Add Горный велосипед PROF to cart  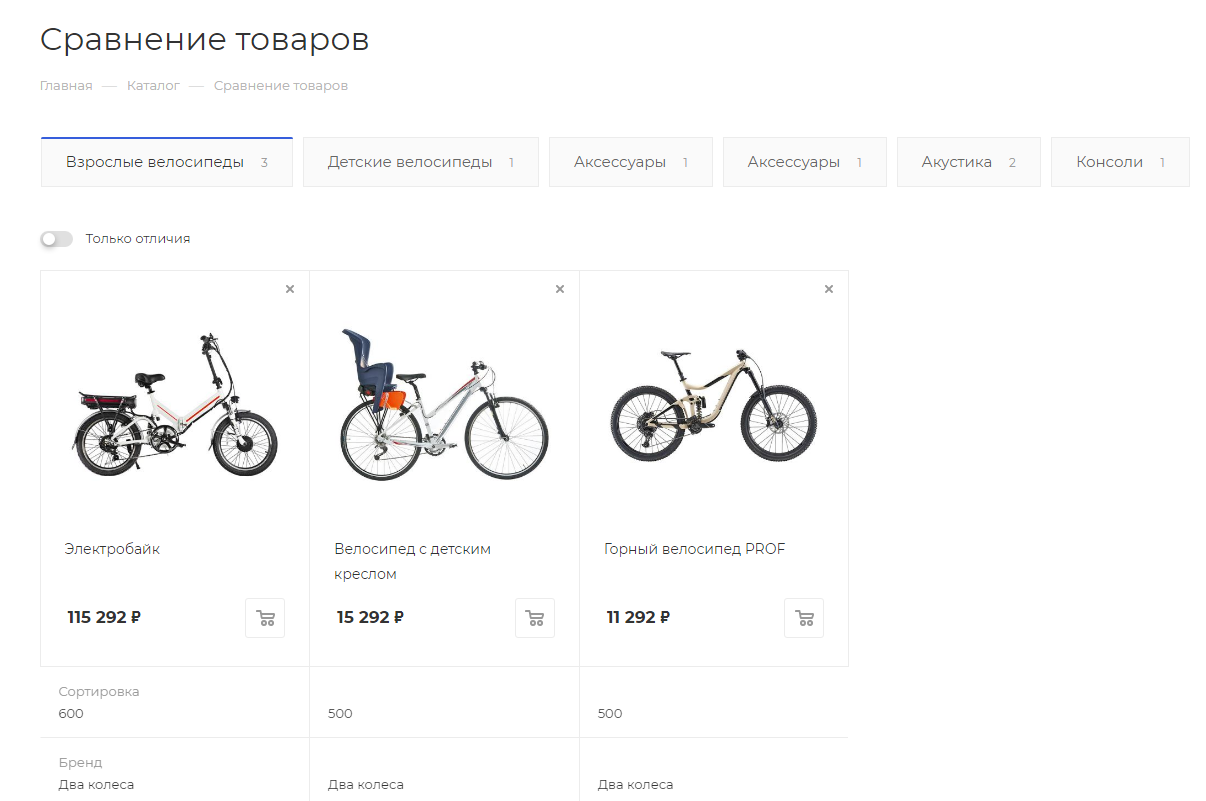tap(804, 618)
